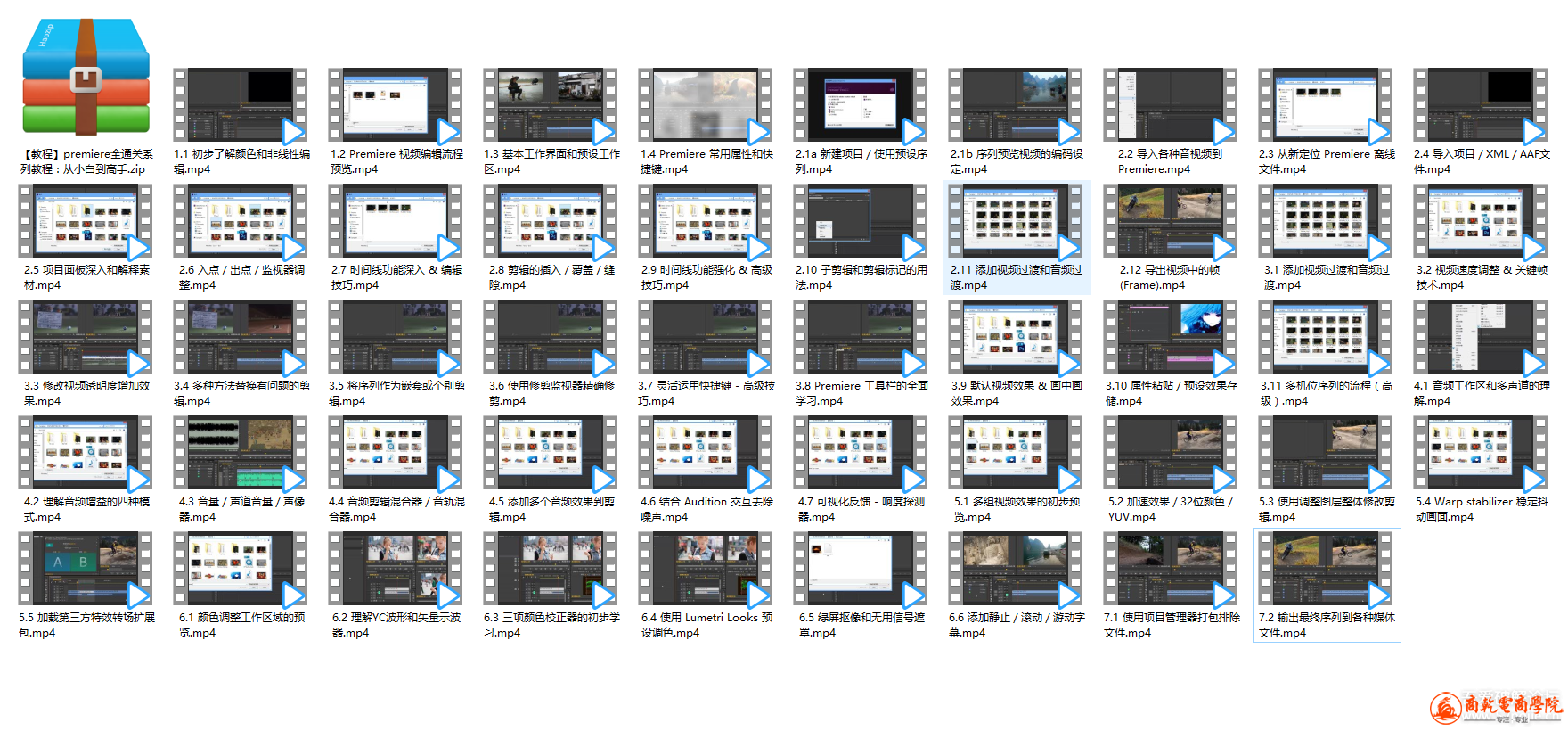Image resolution: width=1568 pixels, height=731 pixels.
Task: Open 1.4 Premiere common properties and shortcuts
Action: [x=706, y=105]
